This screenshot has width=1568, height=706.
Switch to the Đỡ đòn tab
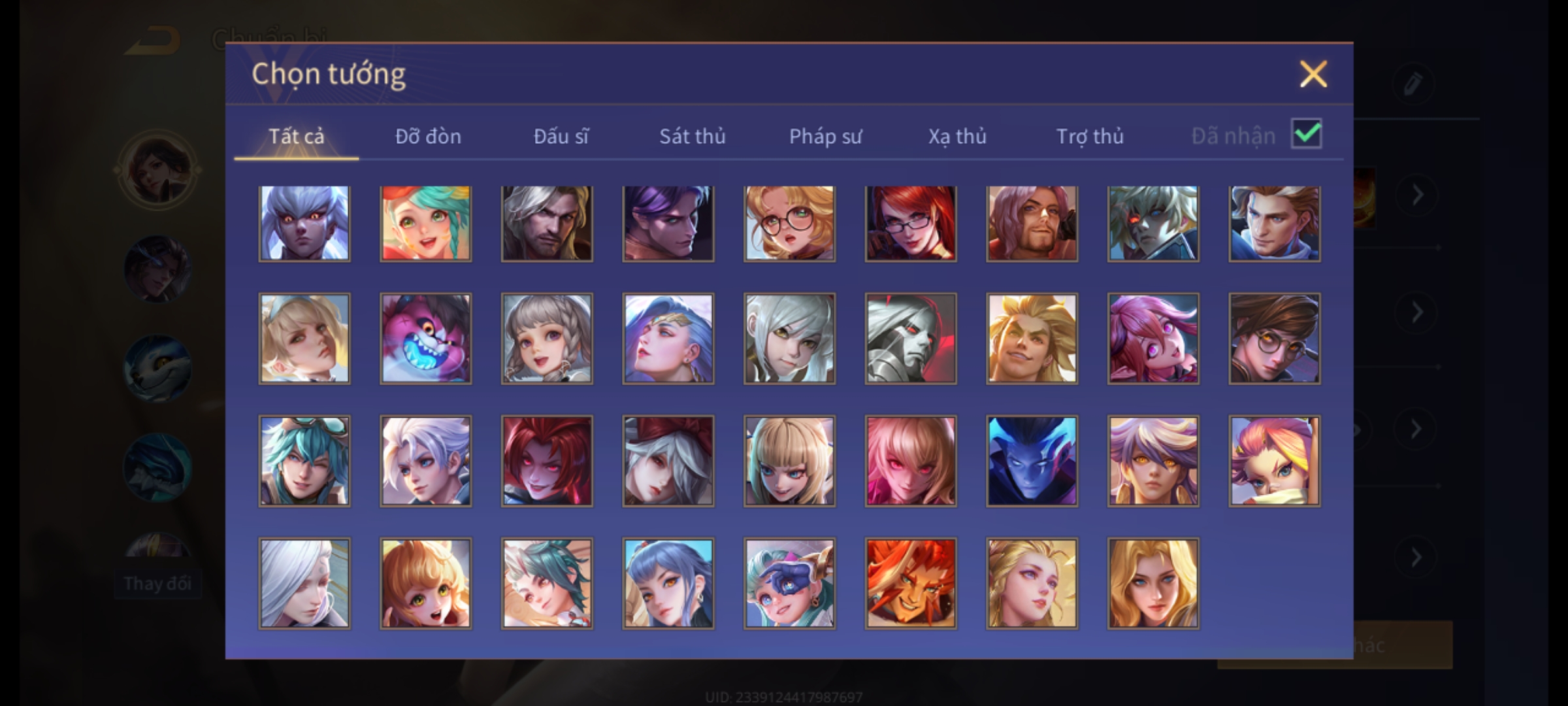(x=428, y=136)
